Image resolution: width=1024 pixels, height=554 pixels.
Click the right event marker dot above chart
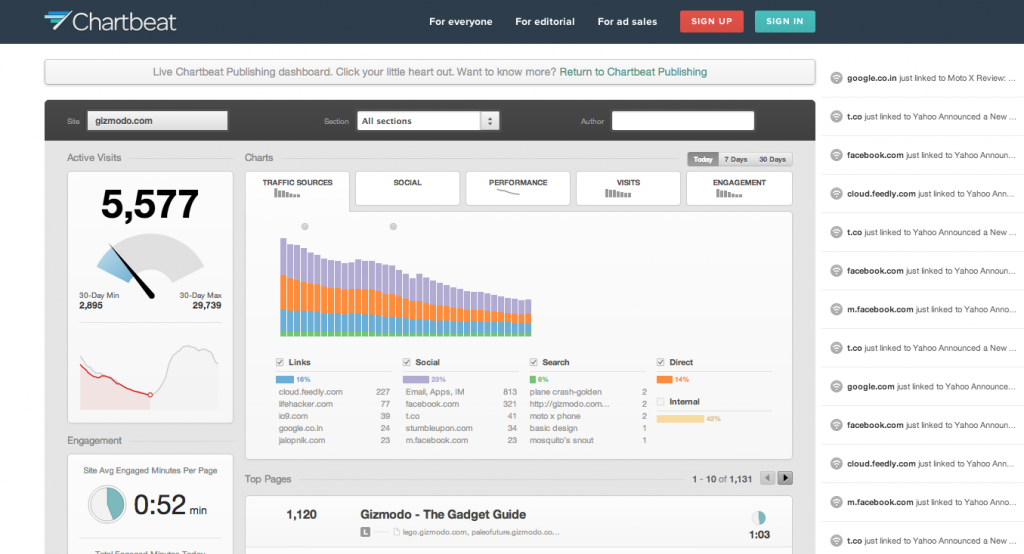click(x=393, y=227)
